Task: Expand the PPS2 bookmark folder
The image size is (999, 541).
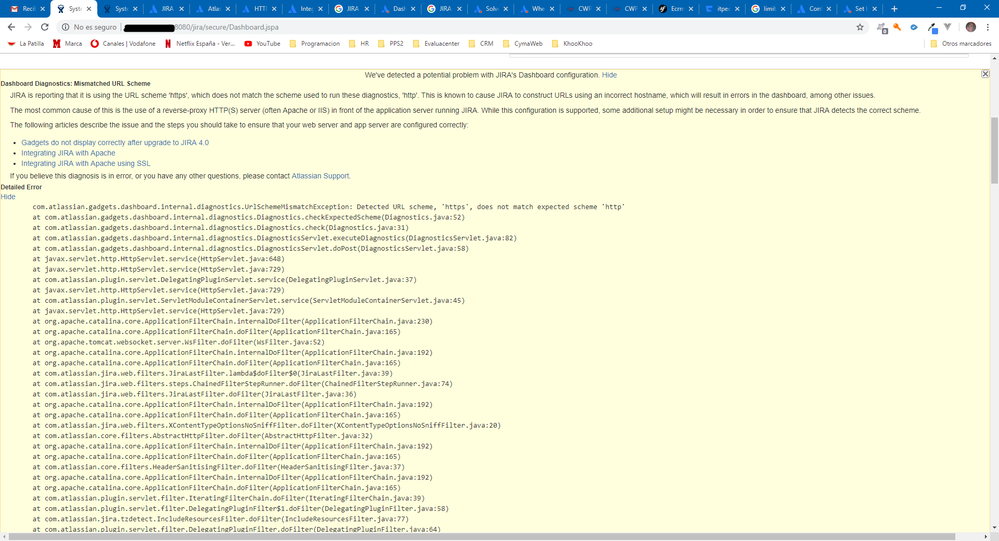Action: (391, 44)
